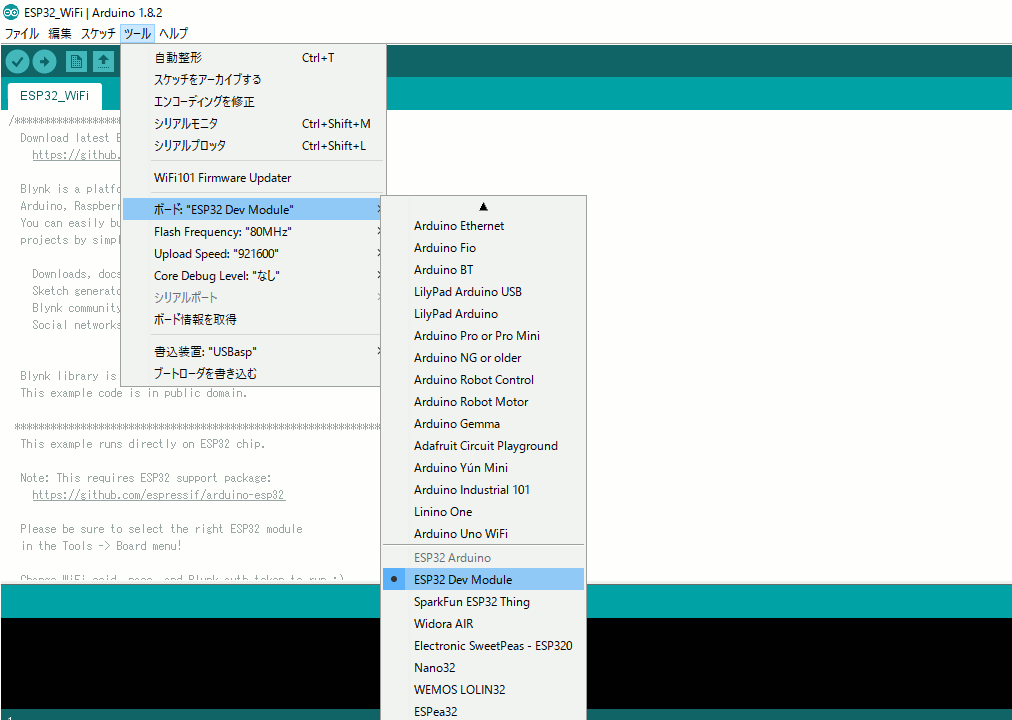Select Arduino BT board
The width and height of the screenshot is (1012, 720).
click(x=483, y=270)
